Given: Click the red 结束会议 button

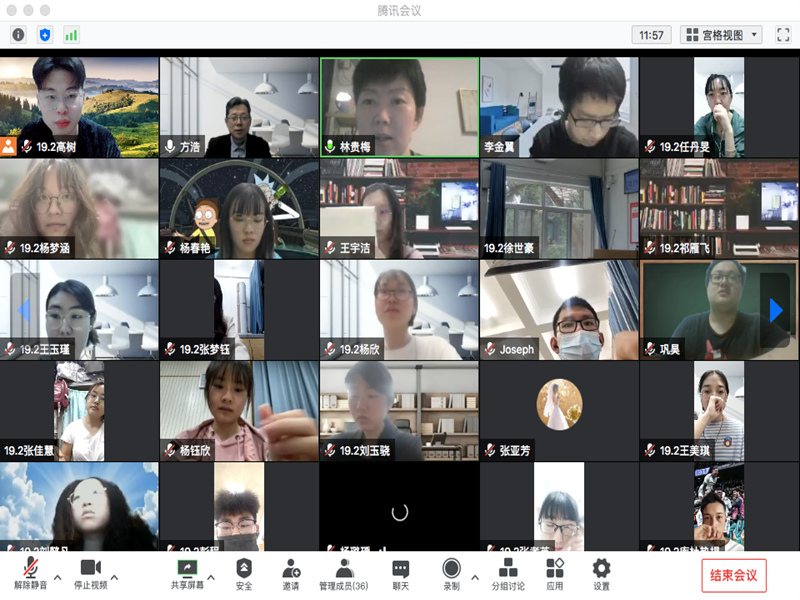Looking at the screenshot, I should click(733, 575).
